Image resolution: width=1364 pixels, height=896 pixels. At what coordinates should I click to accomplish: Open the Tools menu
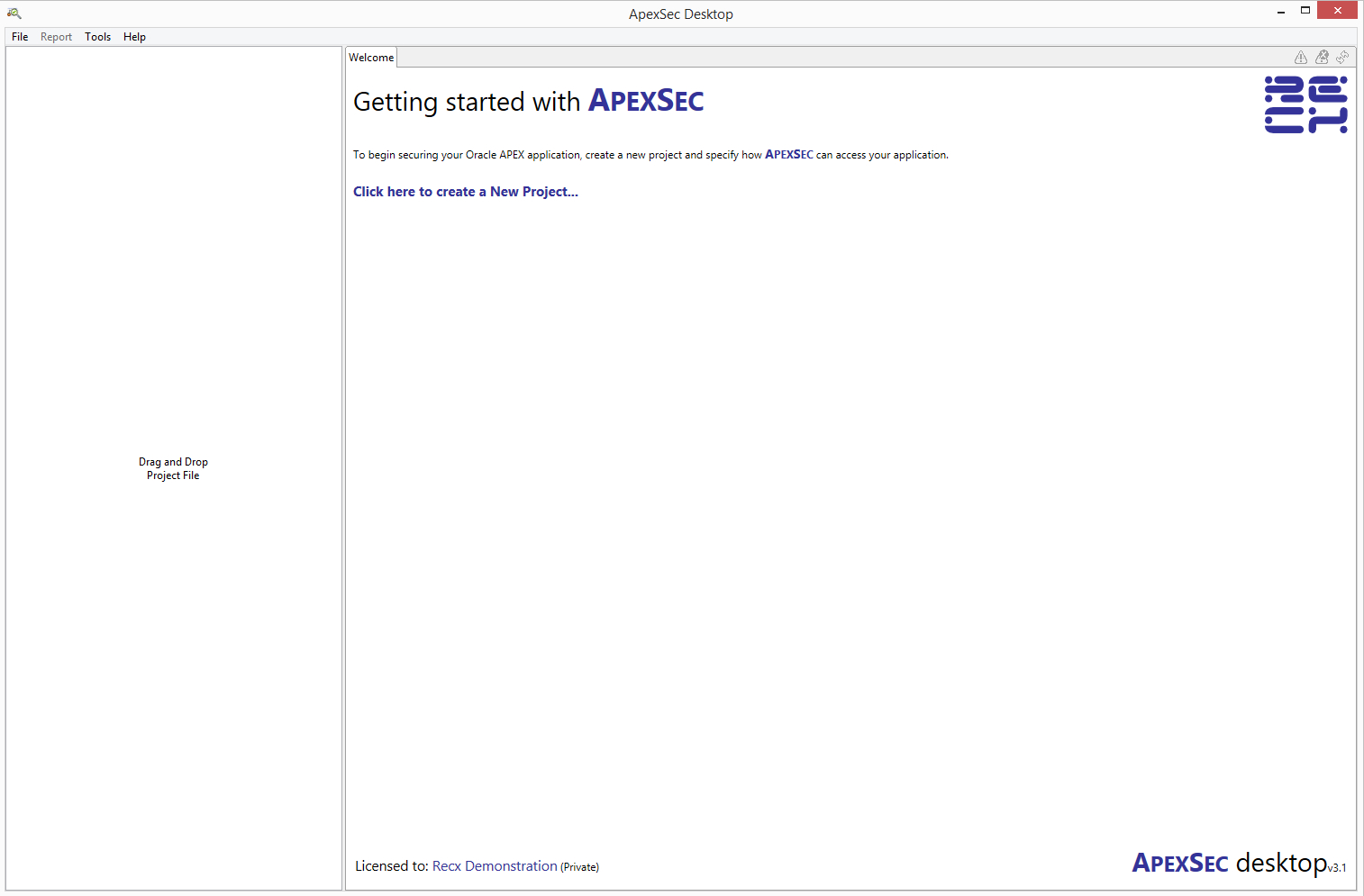click(x=98, y=37)
